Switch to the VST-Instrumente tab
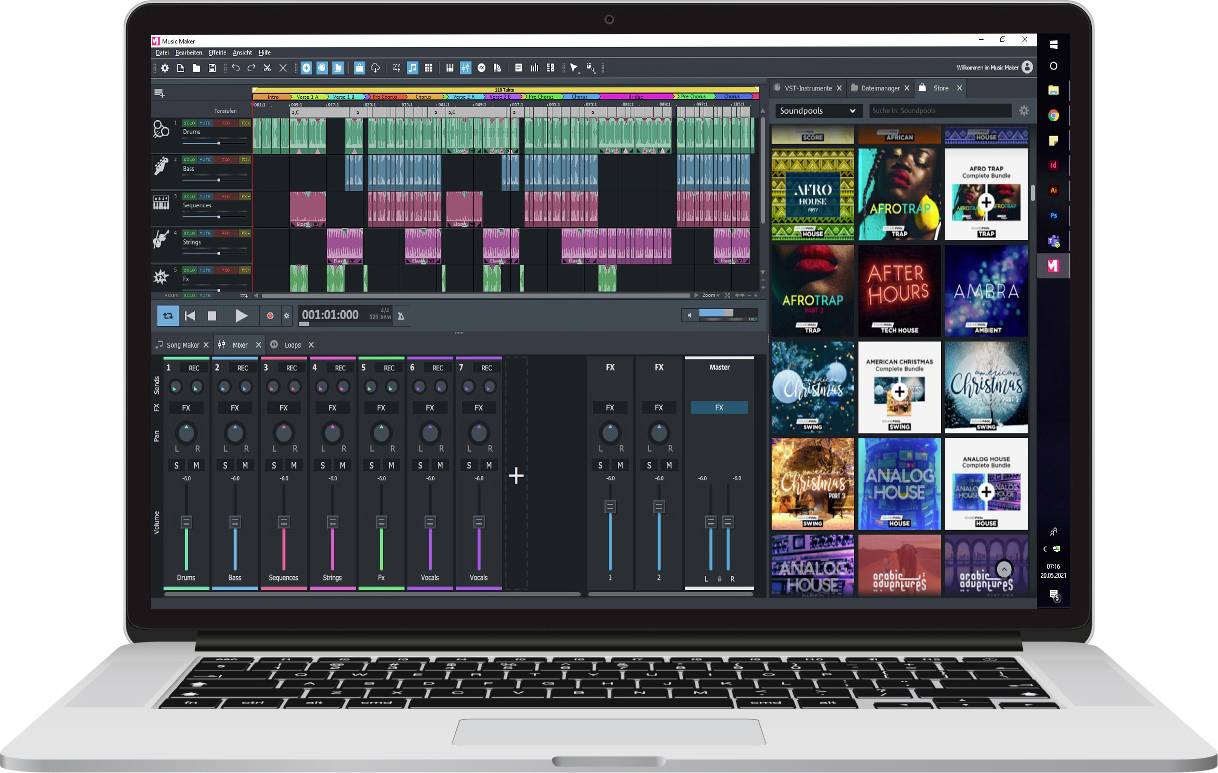The height and width of the screenshot is (773, 1218). (809, 88)
